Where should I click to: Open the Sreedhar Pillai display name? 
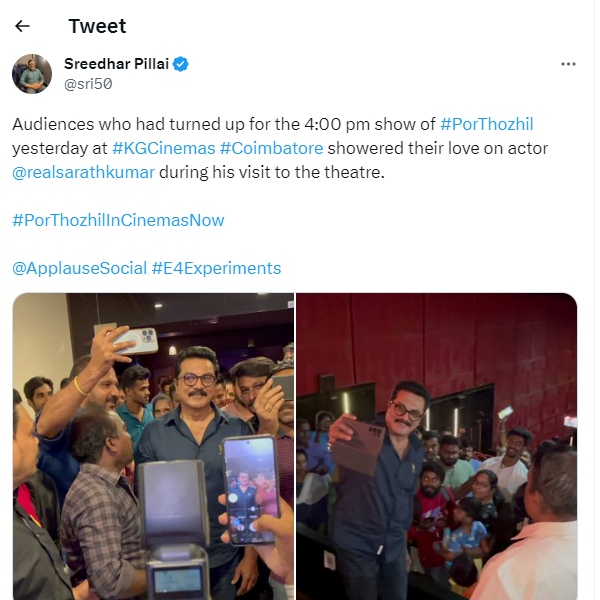(116, 64)
